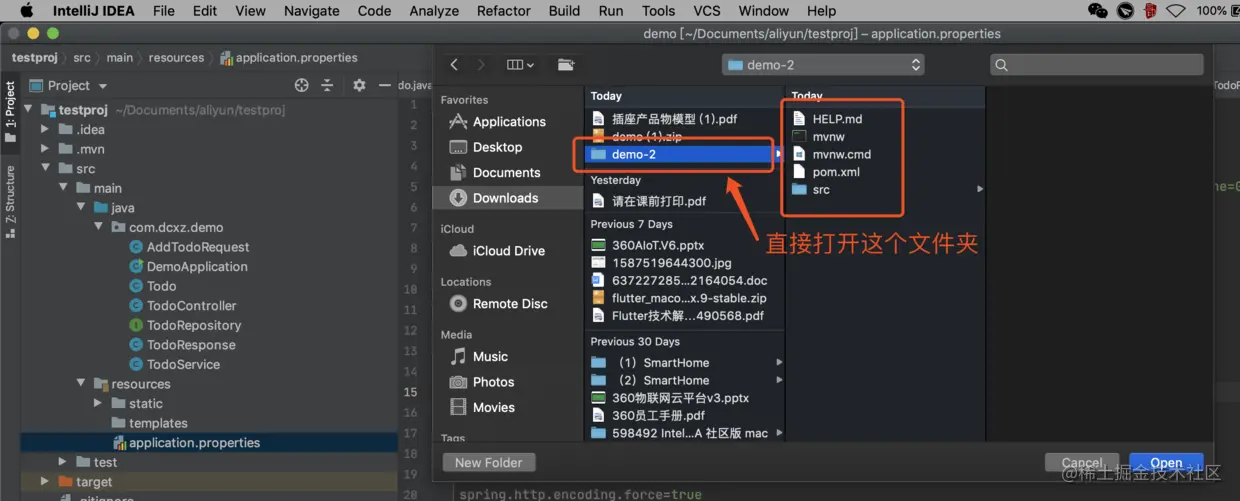Open the File menu
This screenshot has width=1240, height=501.
tap(164, 11)
